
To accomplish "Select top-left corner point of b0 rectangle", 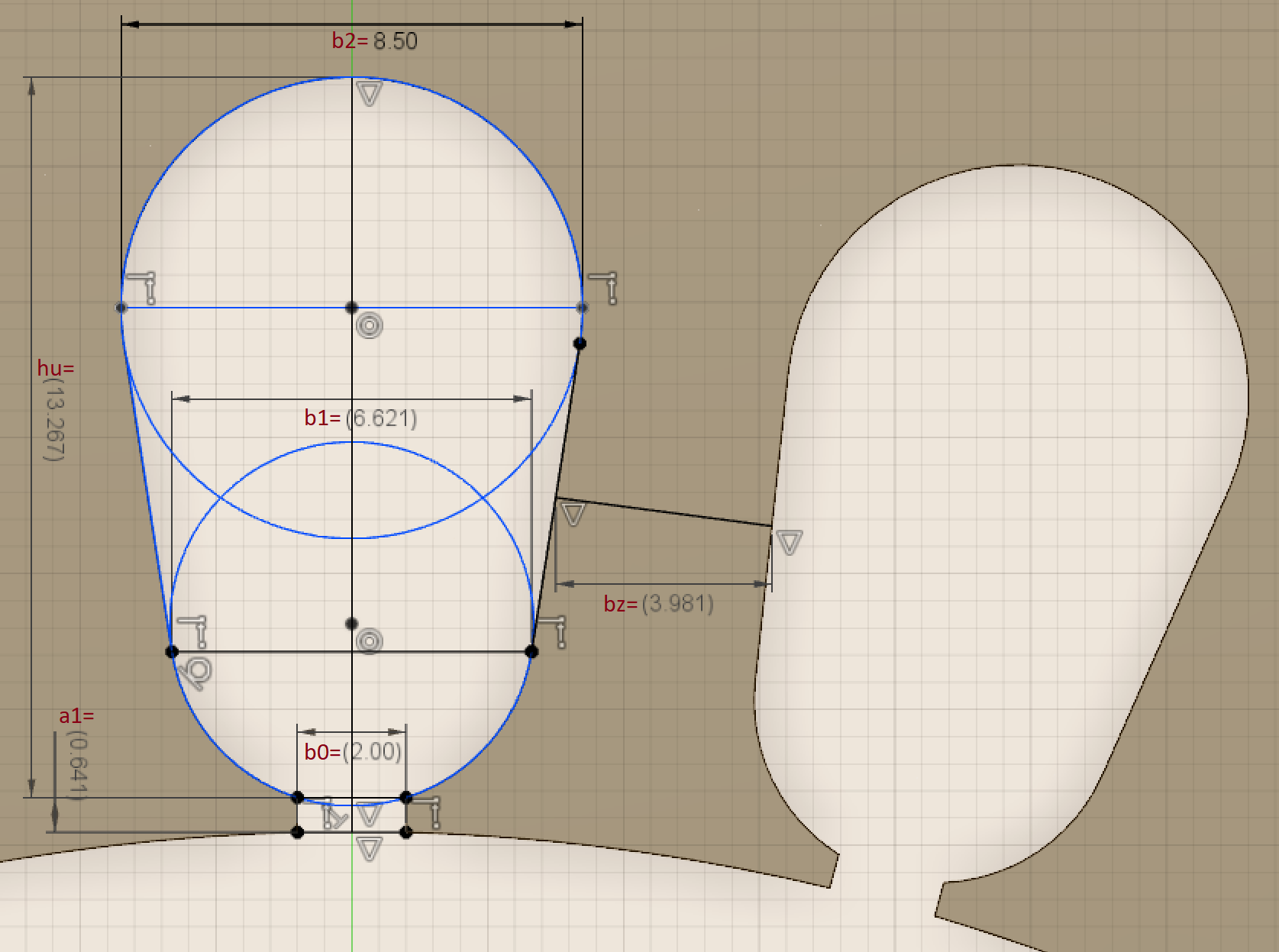I will (298, 798).
